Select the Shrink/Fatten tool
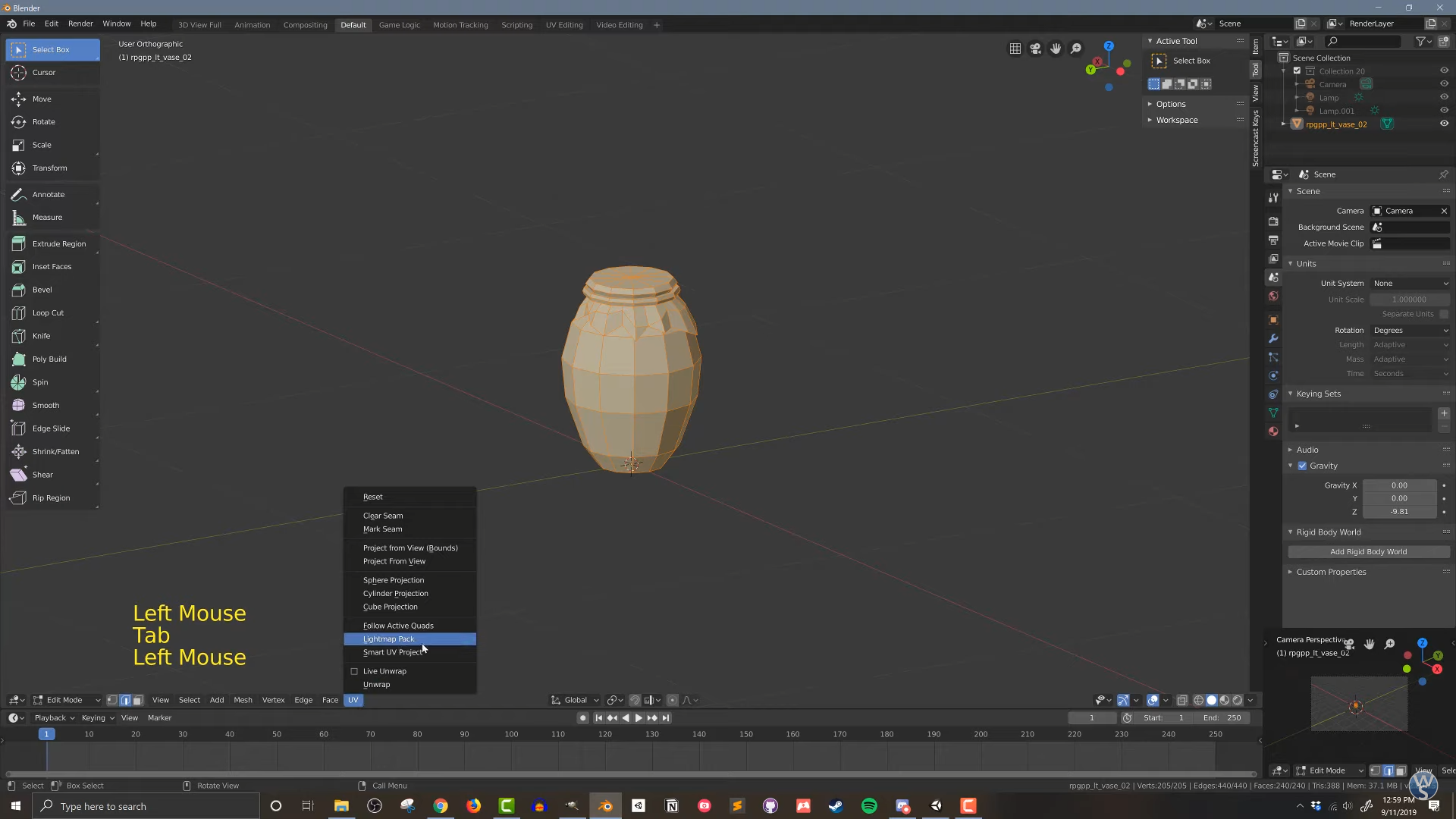Screen dimensions: 1456x819 55,452
